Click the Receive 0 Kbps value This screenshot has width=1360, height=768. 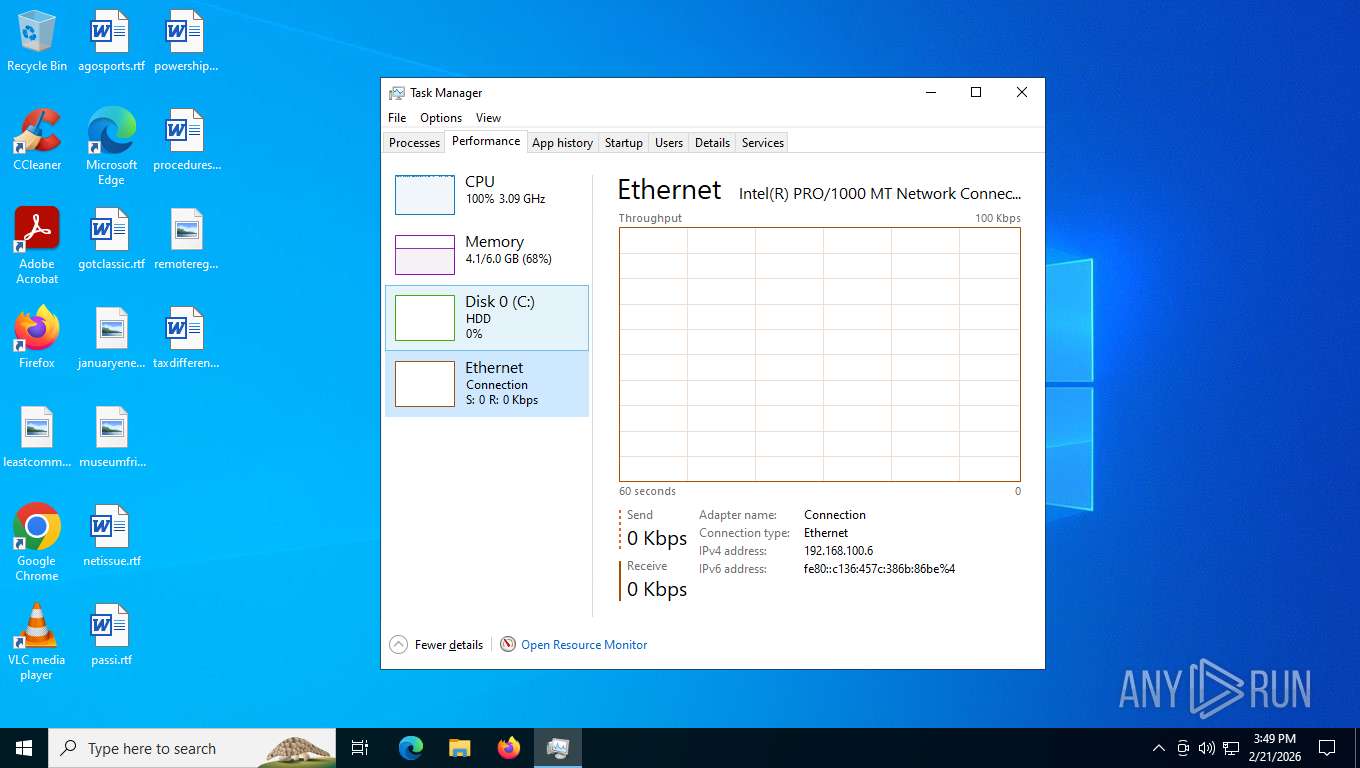(657, 589)
